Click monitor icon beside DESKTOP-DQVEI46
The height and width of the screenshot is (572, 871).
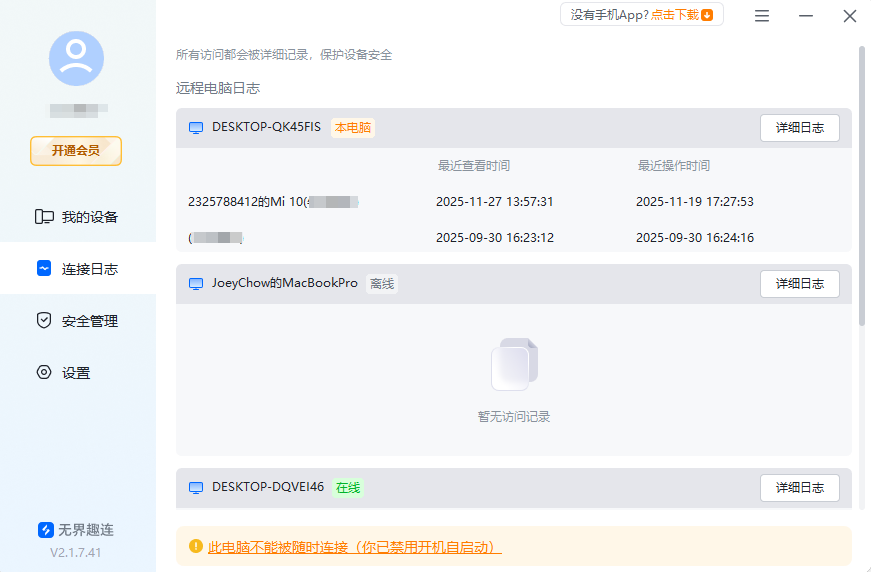coord(196,488)
